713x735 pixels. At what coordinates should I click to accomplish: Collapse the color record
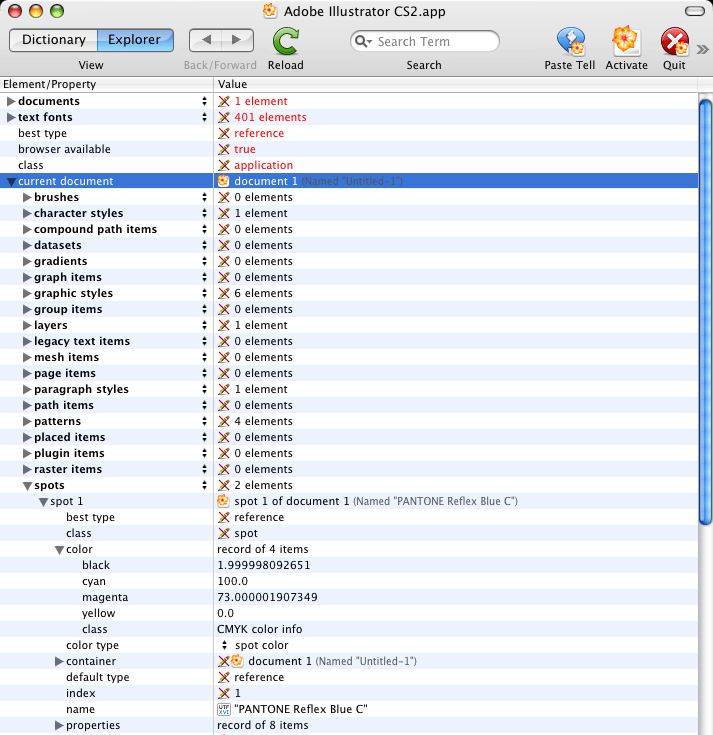tap(59, 550)
